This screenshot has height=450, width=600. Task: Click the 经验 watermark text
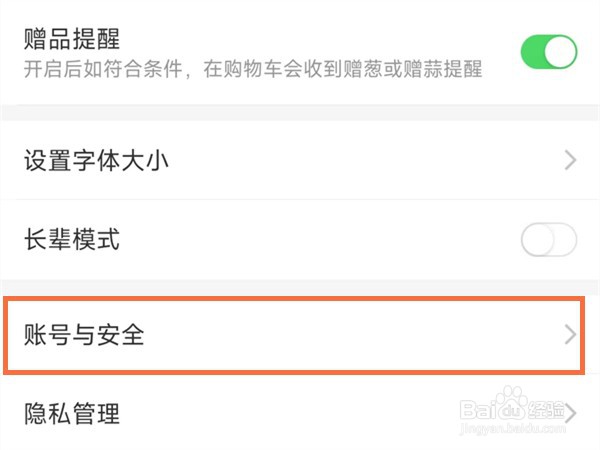548,410
